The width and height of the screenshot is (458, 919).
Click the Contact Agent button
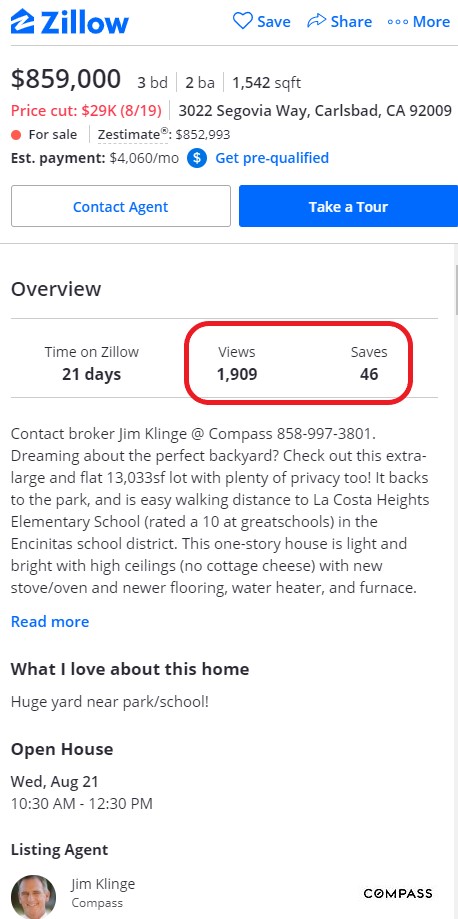(121, 206)
